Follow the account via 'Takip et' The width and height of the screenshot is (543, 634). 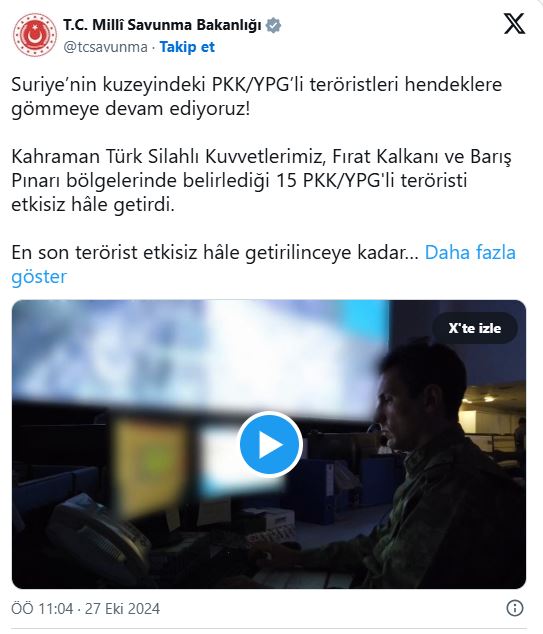(x=187, y=47)
